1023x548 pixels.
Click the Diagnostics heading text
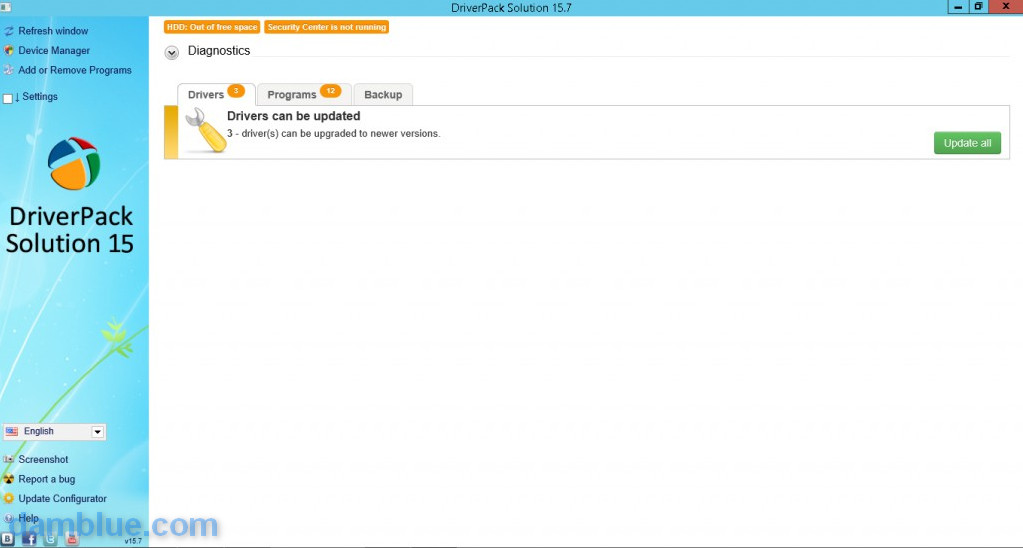(219, 50)
